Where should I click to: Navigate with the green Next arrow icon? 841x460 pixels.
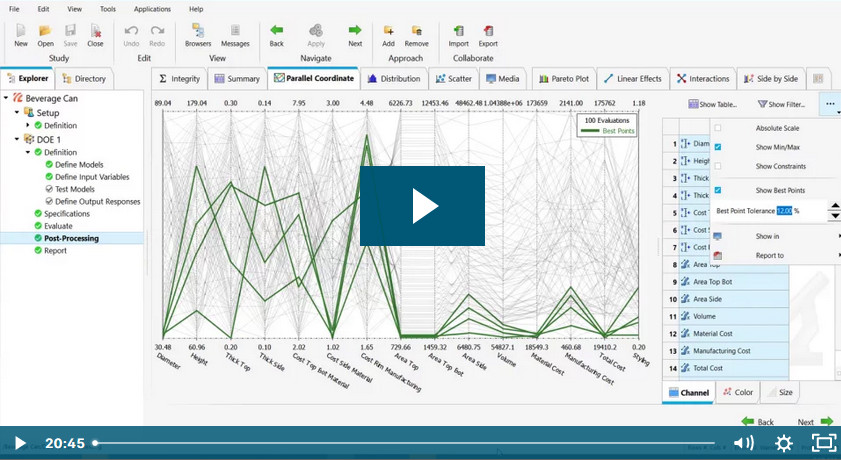coord(355,31)
